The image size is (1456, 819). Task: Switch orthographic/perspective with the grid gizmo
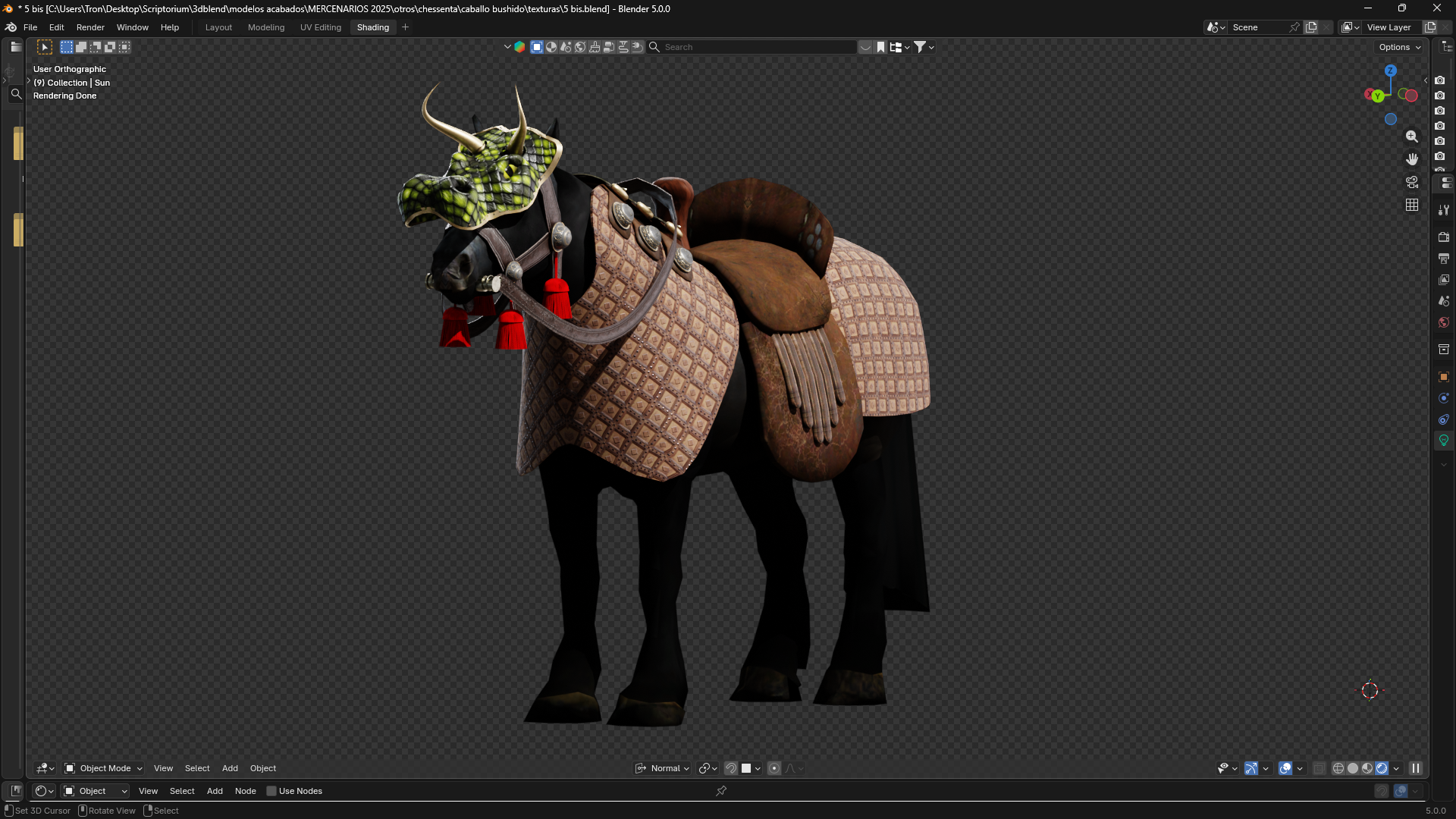tap(1411, 205)
